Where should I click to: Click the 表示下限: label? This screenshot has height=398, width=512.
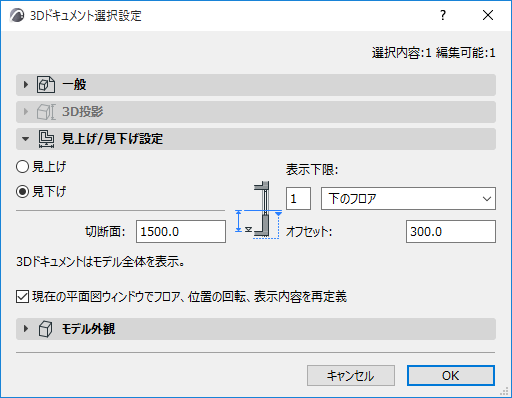tap(312, 170)
